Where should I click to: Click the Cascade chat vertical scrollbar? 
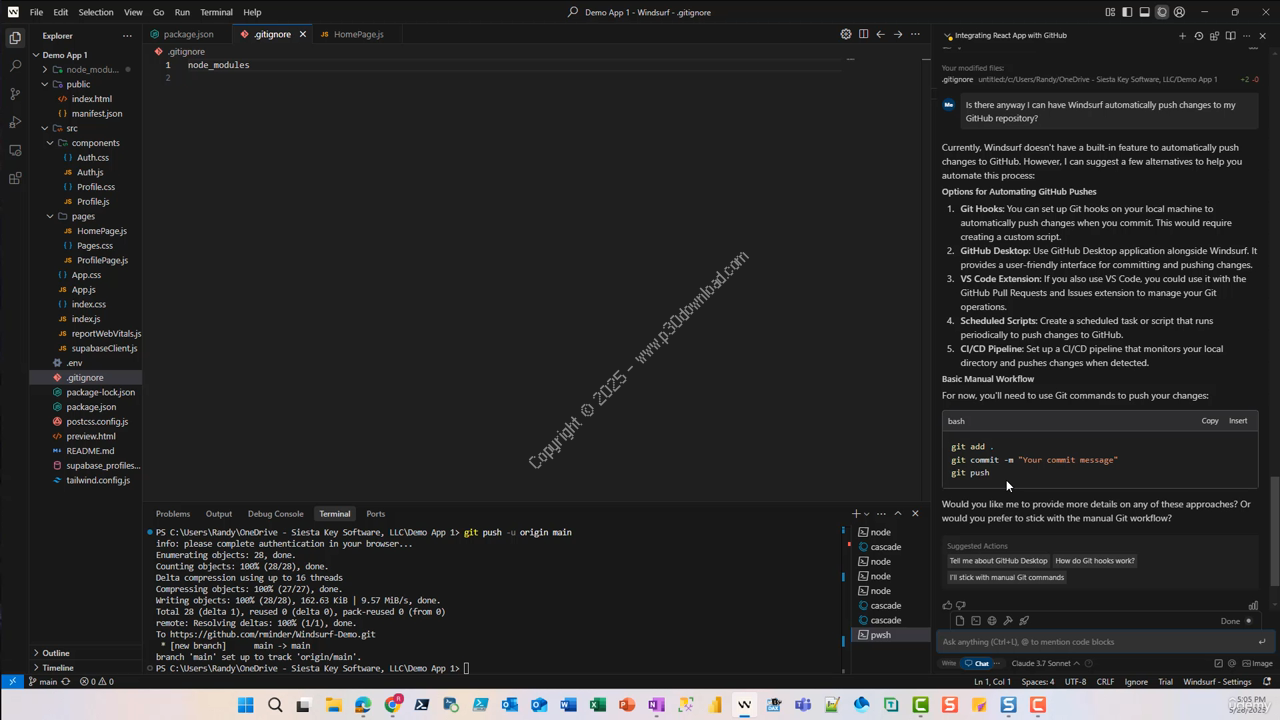coord(1273,530)
